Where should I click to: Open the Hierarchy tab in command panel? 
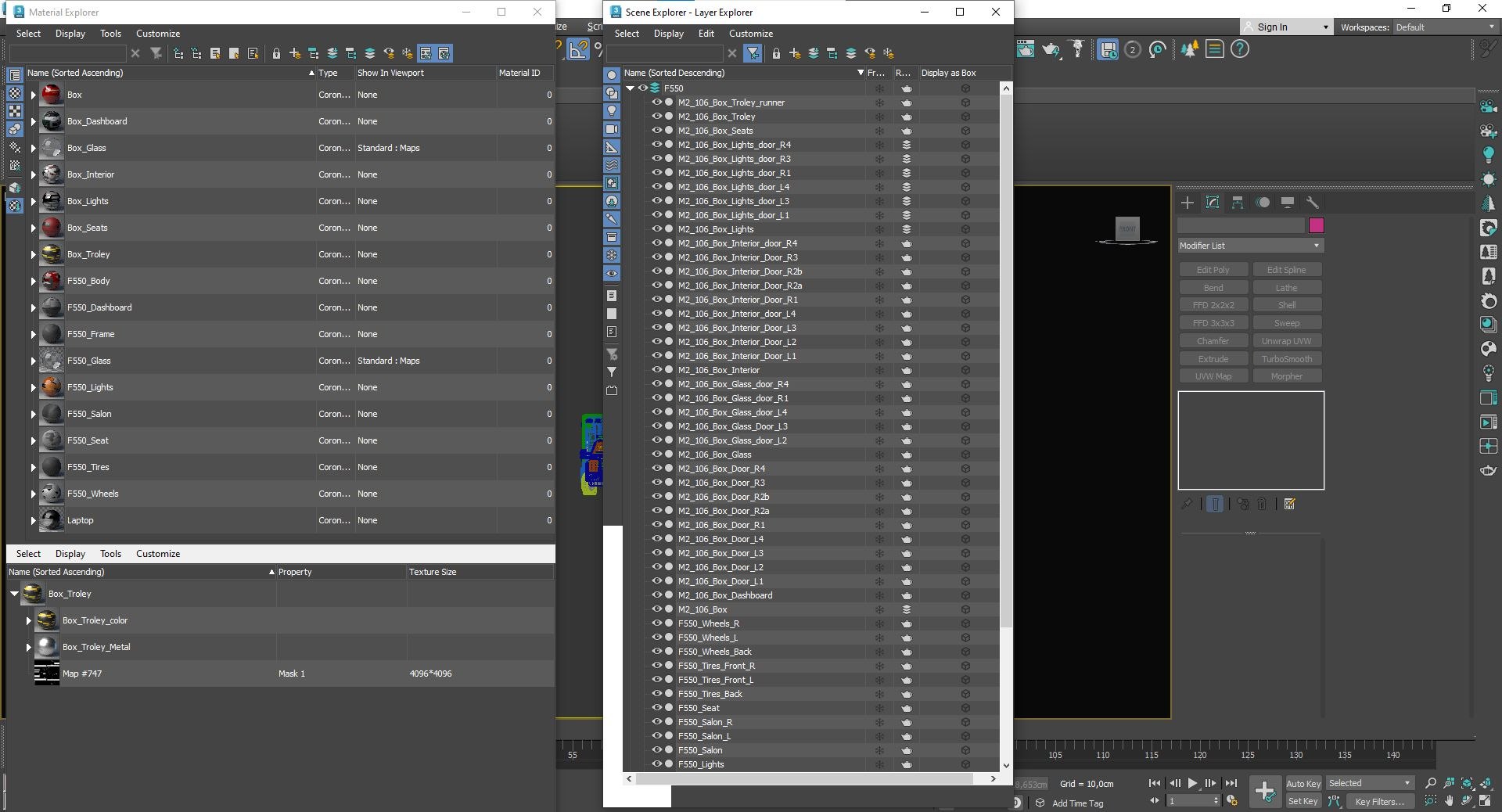(1238, 203)
